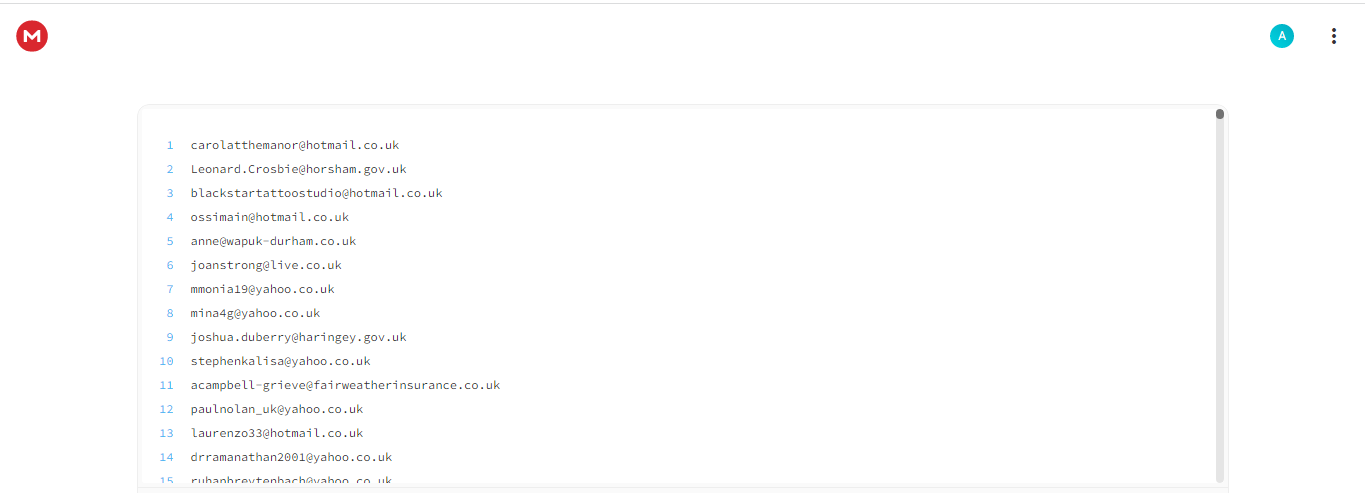Place cursor in line 13 text
Viewport: 1365px width, 493px height.
click(277, 433)
